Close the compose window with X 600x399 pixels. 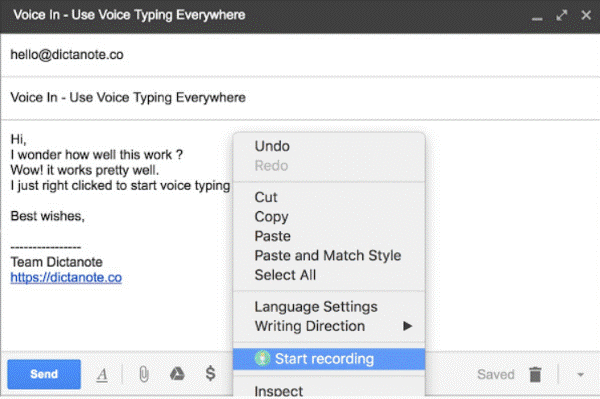[x=586, y=15]
